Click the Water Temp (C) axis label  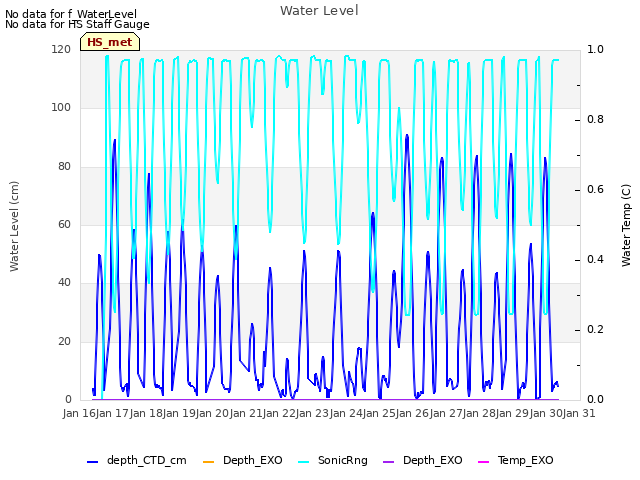coord(626,225)
